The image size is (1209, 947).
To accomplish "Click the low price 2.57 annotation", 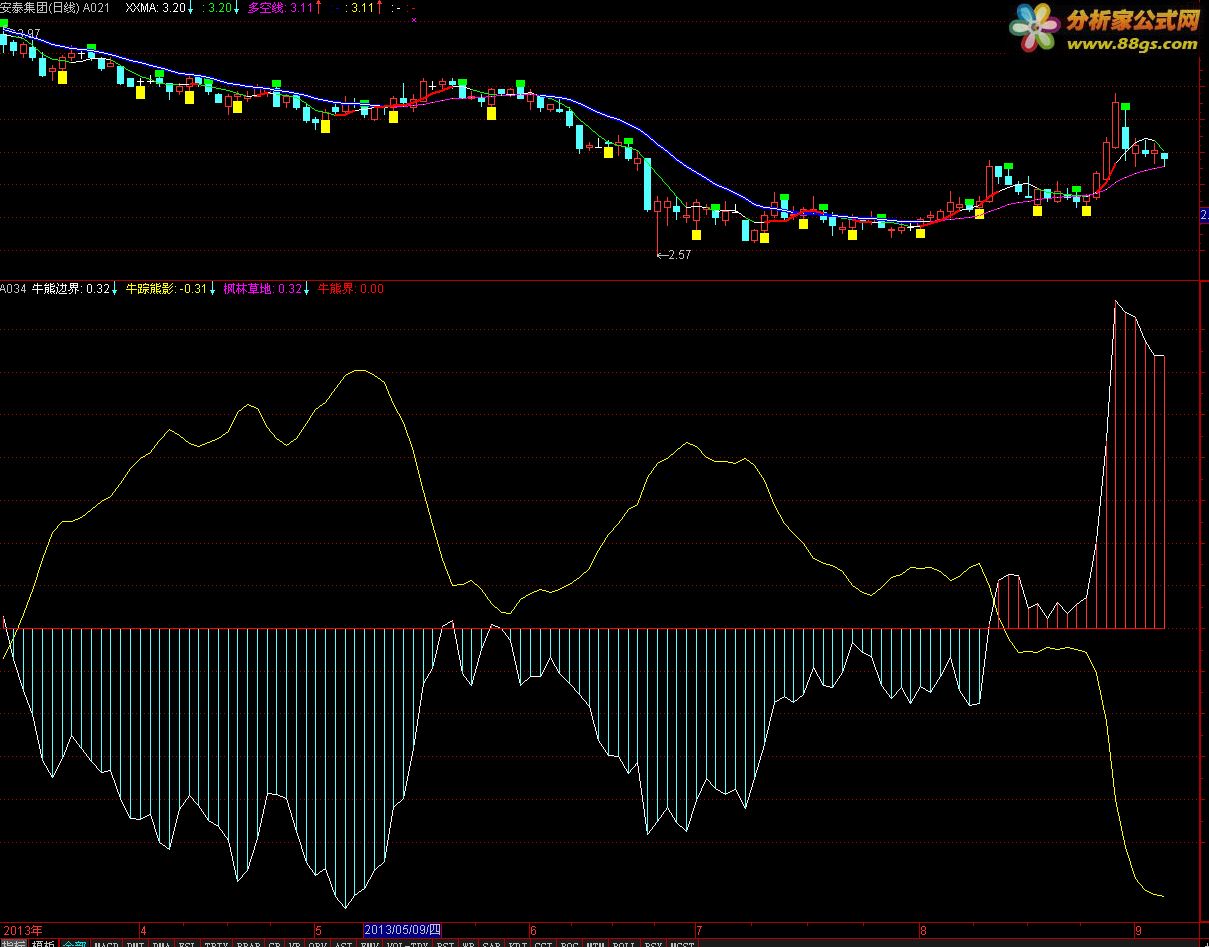I will (673, 255).
